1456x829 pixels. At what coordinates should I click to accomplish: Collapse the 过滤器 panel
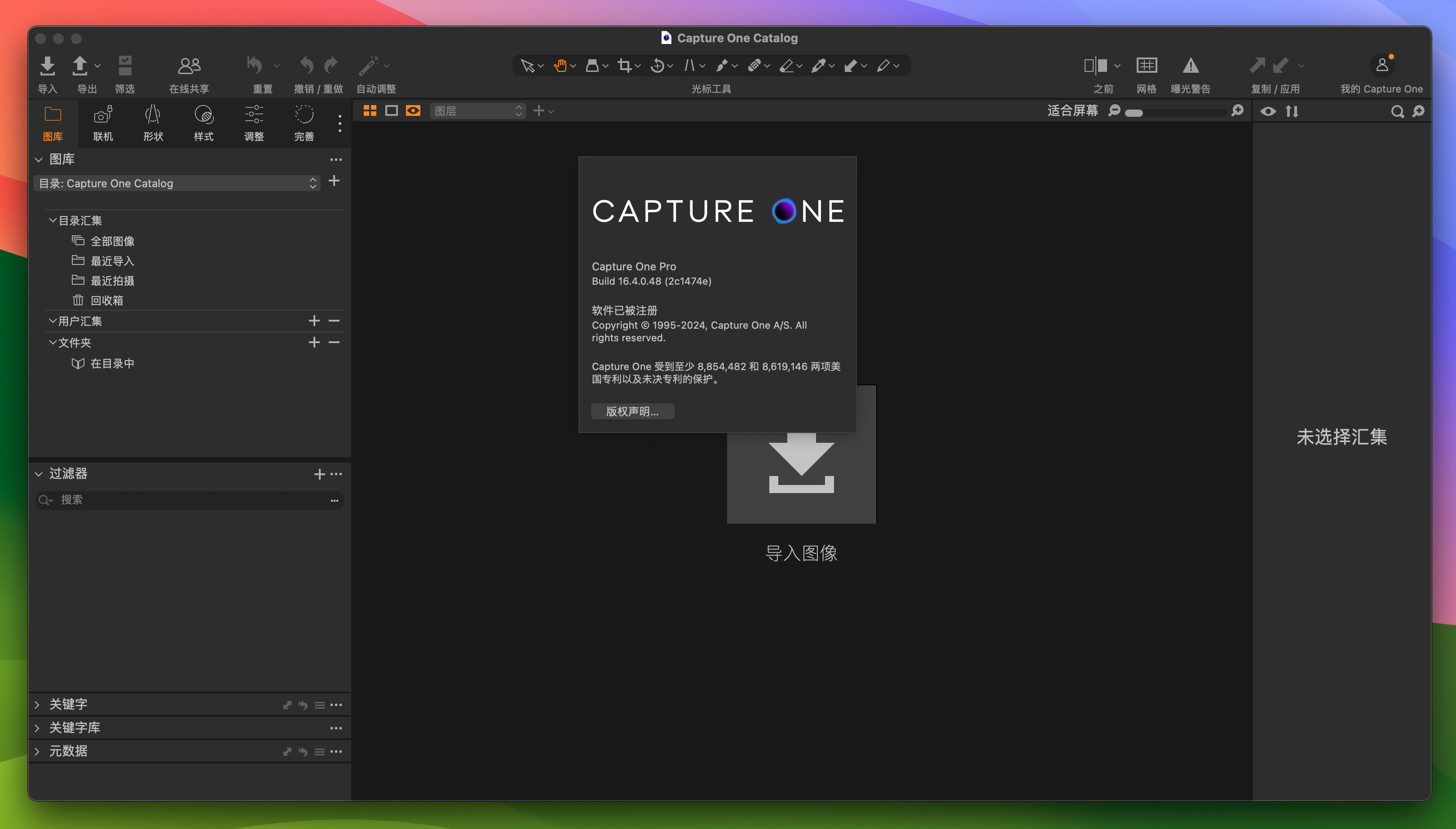click(39, 474)
